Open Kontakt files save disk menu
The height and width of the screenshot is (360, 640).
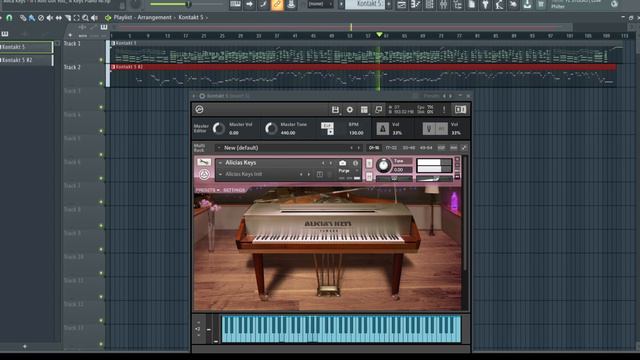click(x=335, y=109)
